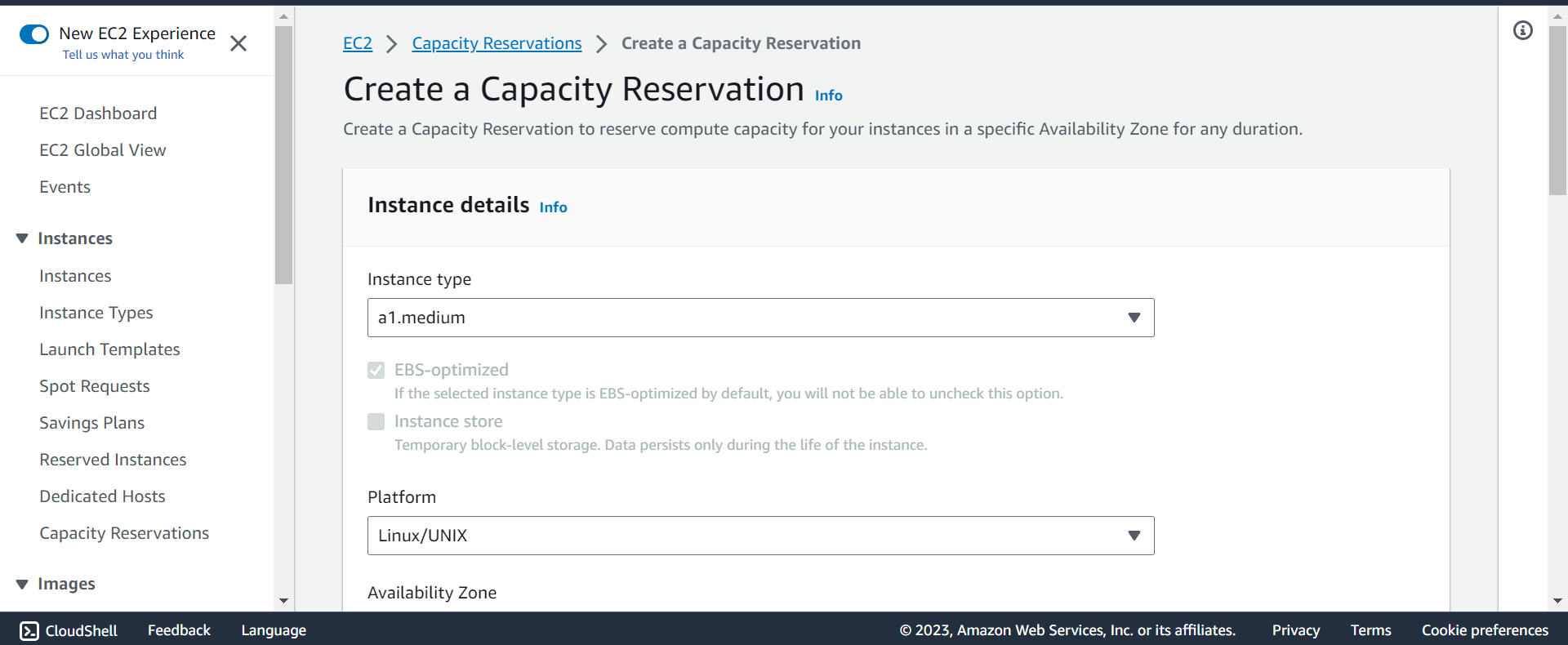Open Info link beside Instance details
This screenshot has height=645, width=1568.
(553, 207)
